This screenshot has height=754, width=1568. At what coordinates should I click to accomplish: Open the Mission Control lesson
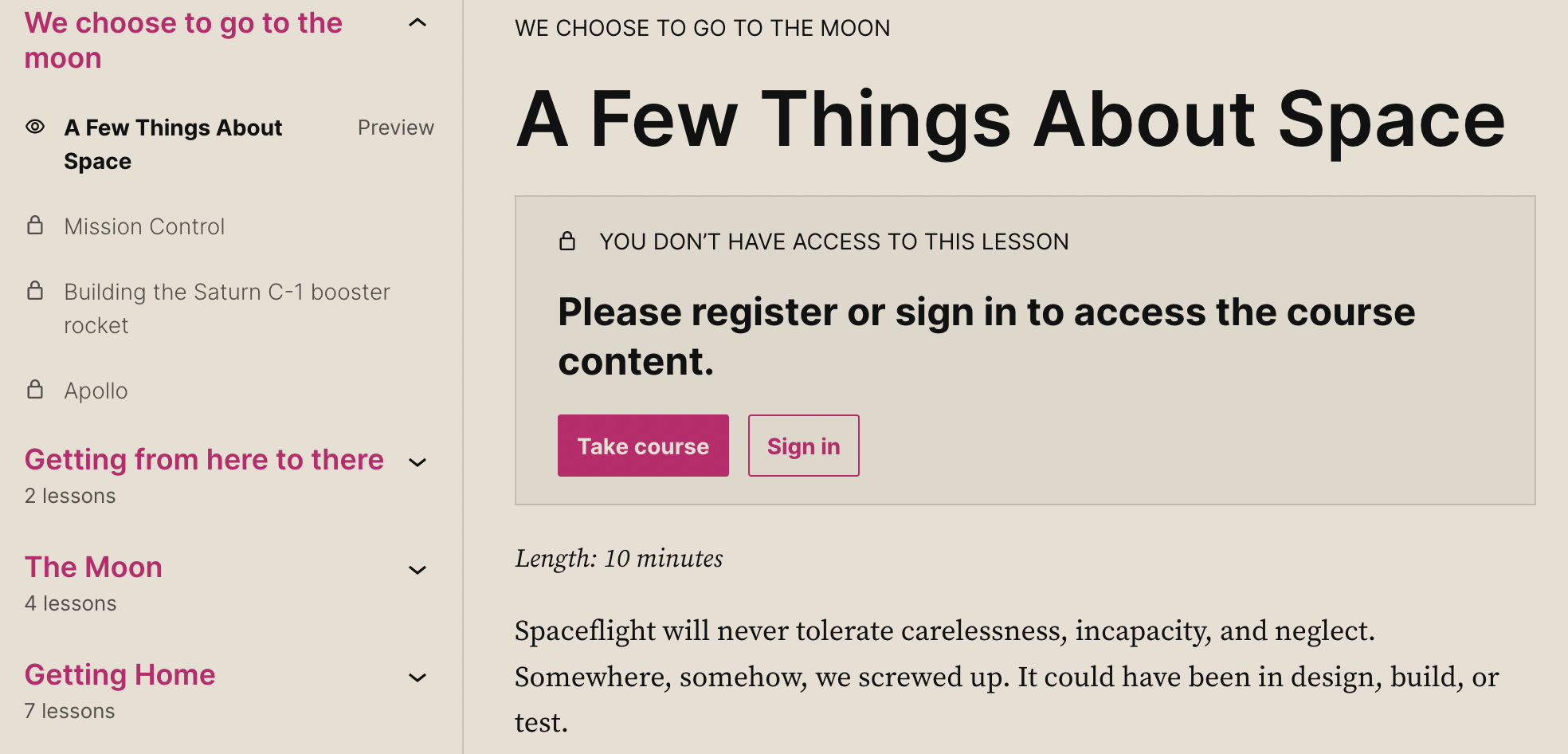[144, 226]
